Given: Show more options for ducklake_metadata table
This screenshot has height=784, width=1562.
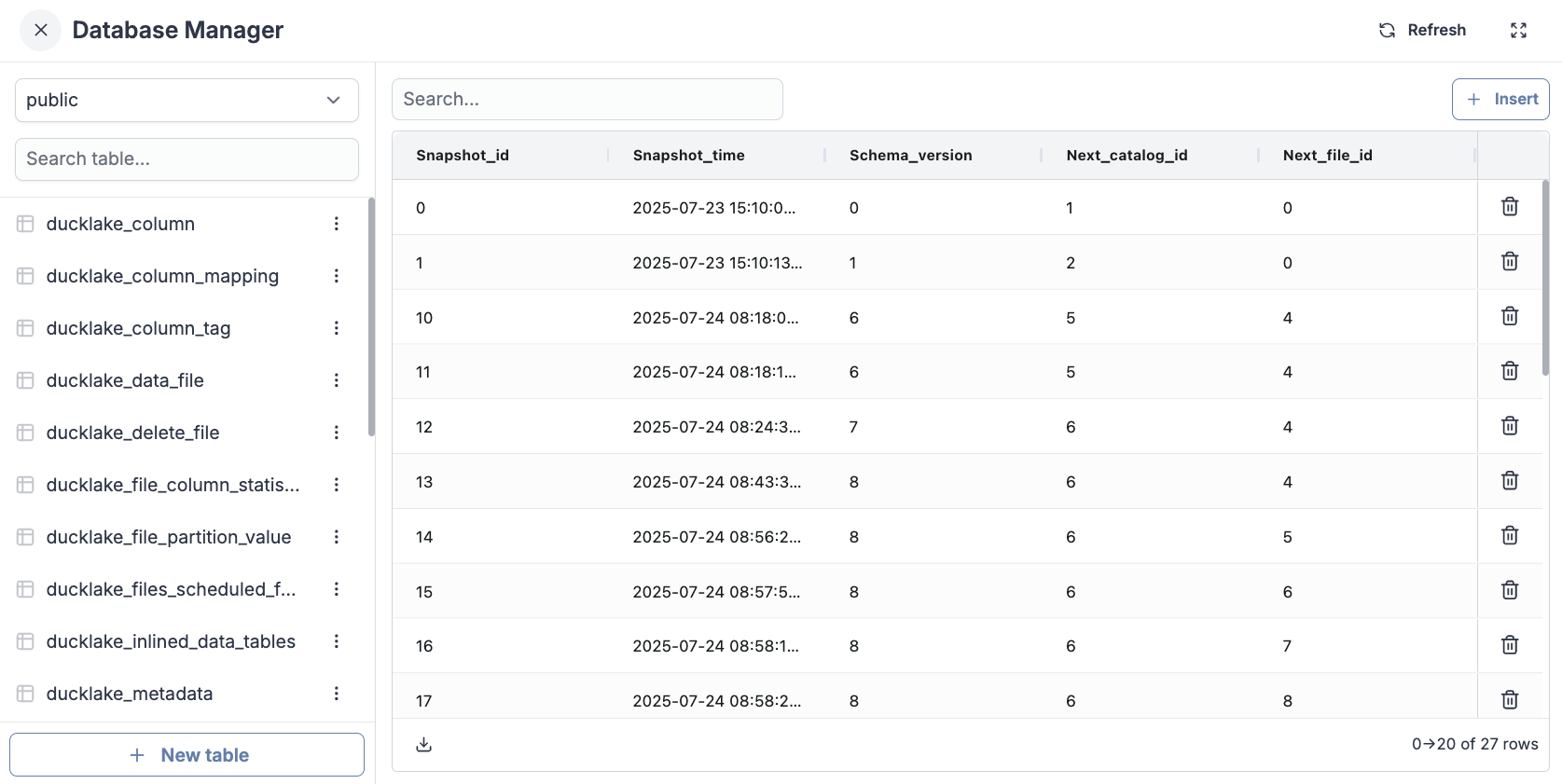Looking at the screenshot, I should point(337,694).
